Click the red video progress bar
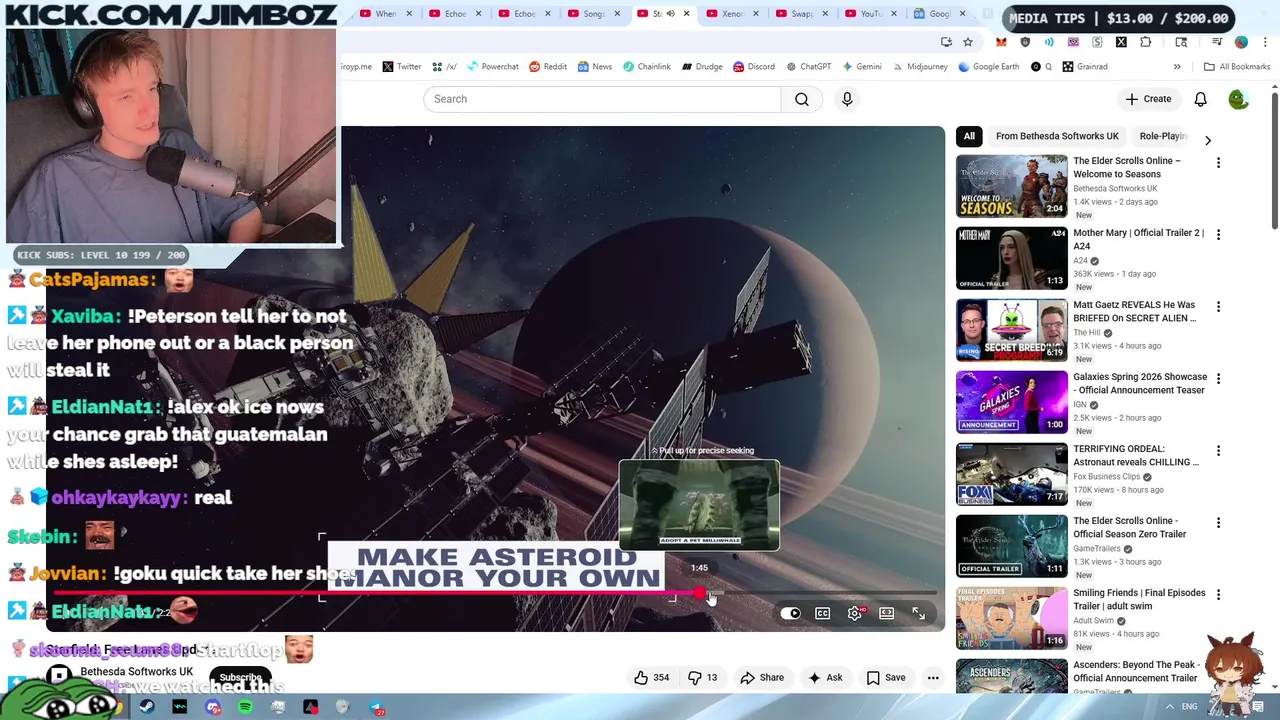1280x720 pixels. [375, 592]
